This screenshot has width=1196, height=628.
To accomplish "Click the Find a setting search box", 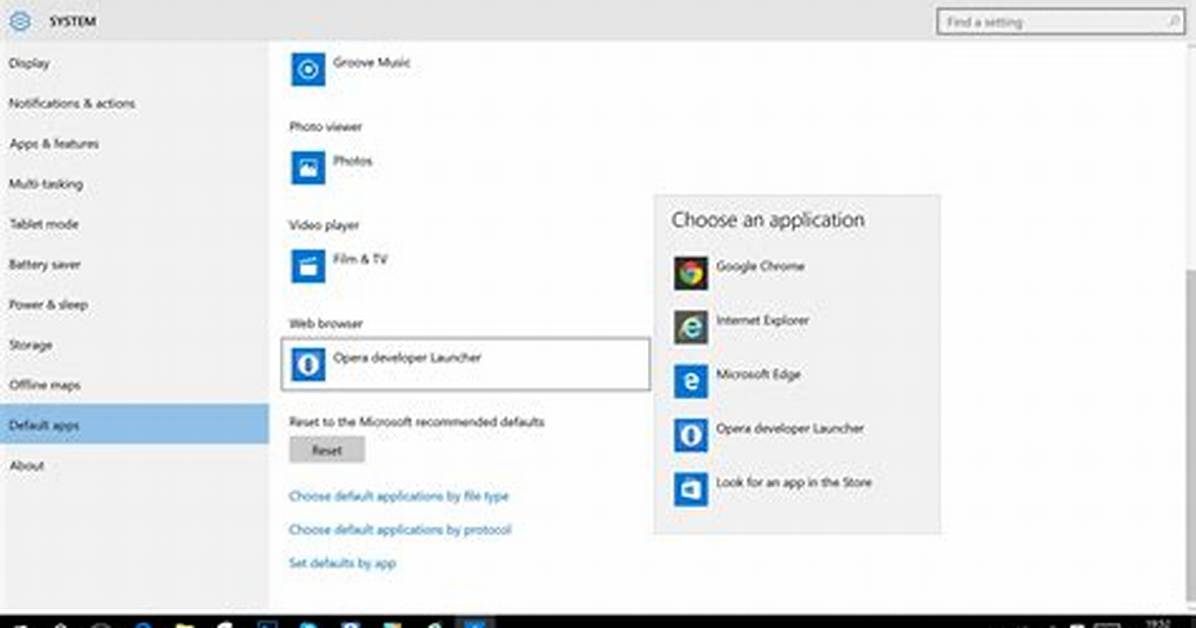I will pos(1060,22).
